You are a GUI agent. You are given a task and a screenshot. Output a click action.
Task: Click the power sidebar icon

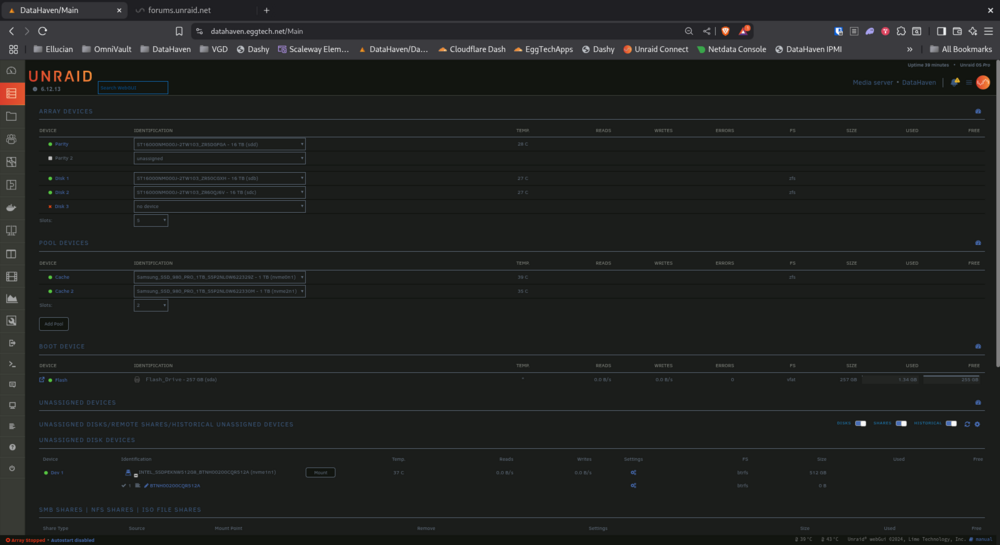click(x=11, y=469)
